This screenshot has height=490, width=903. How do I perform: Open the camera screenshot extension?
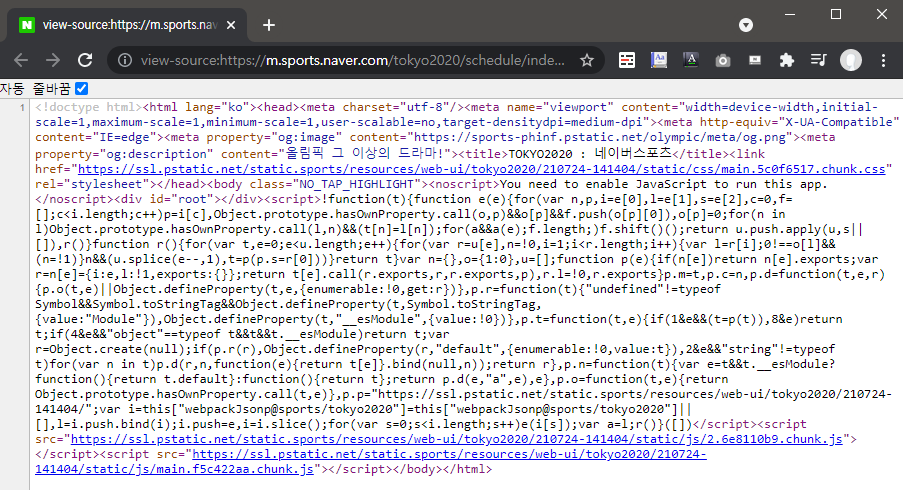pyautogui.click(x=722, y=60)
